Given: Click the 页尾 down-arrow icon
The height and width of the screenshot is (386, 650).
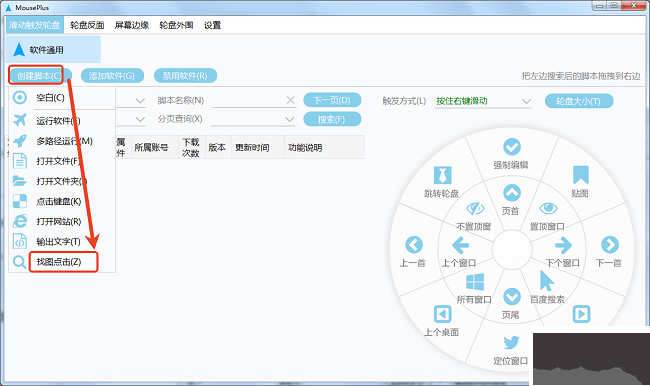Looking at the screenshot, I should coord(512,297).
